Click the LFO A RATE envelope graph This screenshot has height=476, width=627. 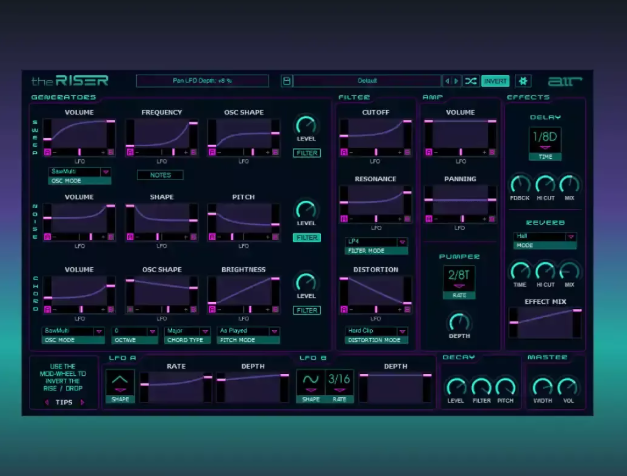click(x=176, y=387)
